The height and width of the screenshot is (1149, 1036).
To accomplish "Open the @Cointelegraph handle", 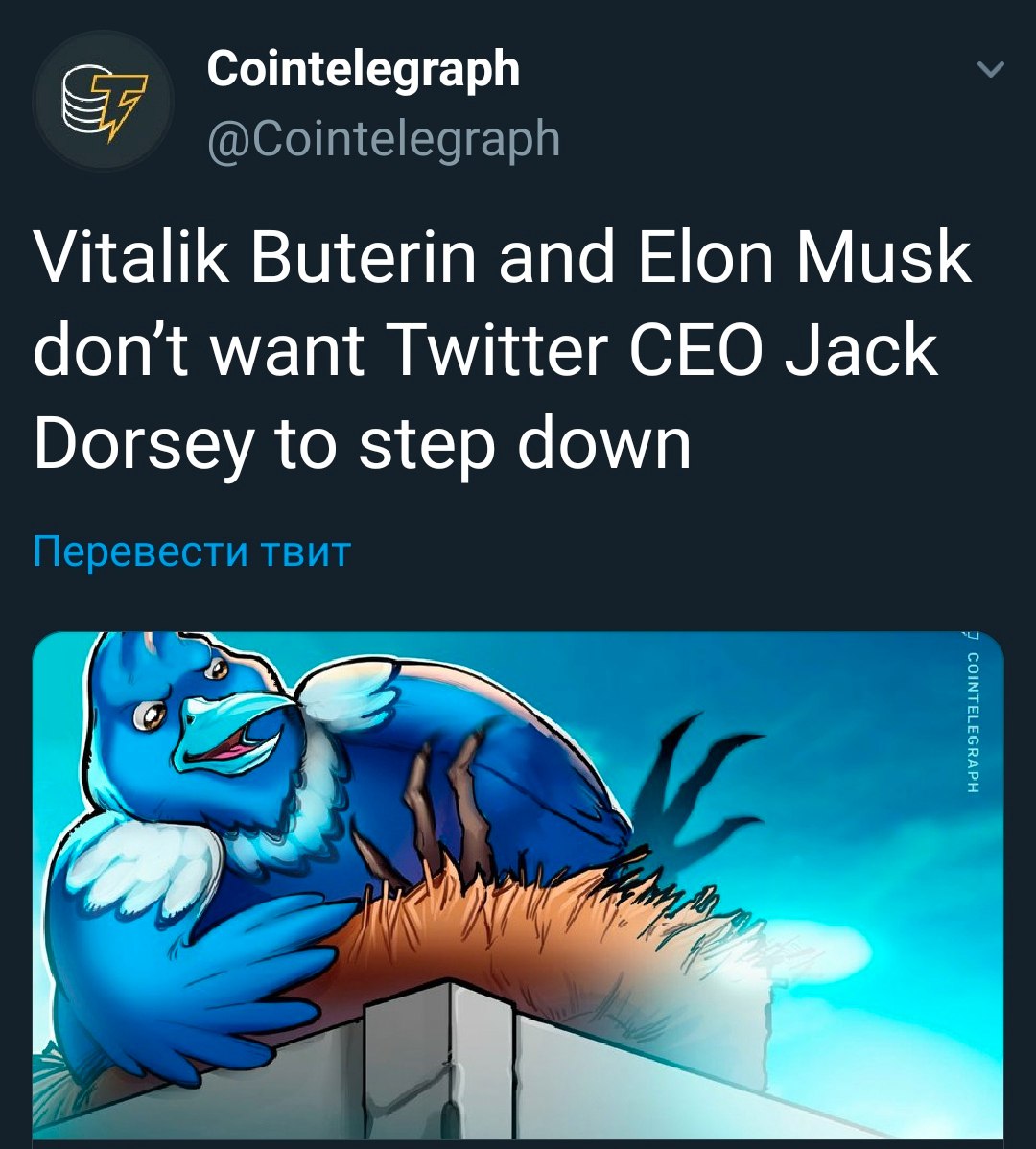I will coord(384,138).
